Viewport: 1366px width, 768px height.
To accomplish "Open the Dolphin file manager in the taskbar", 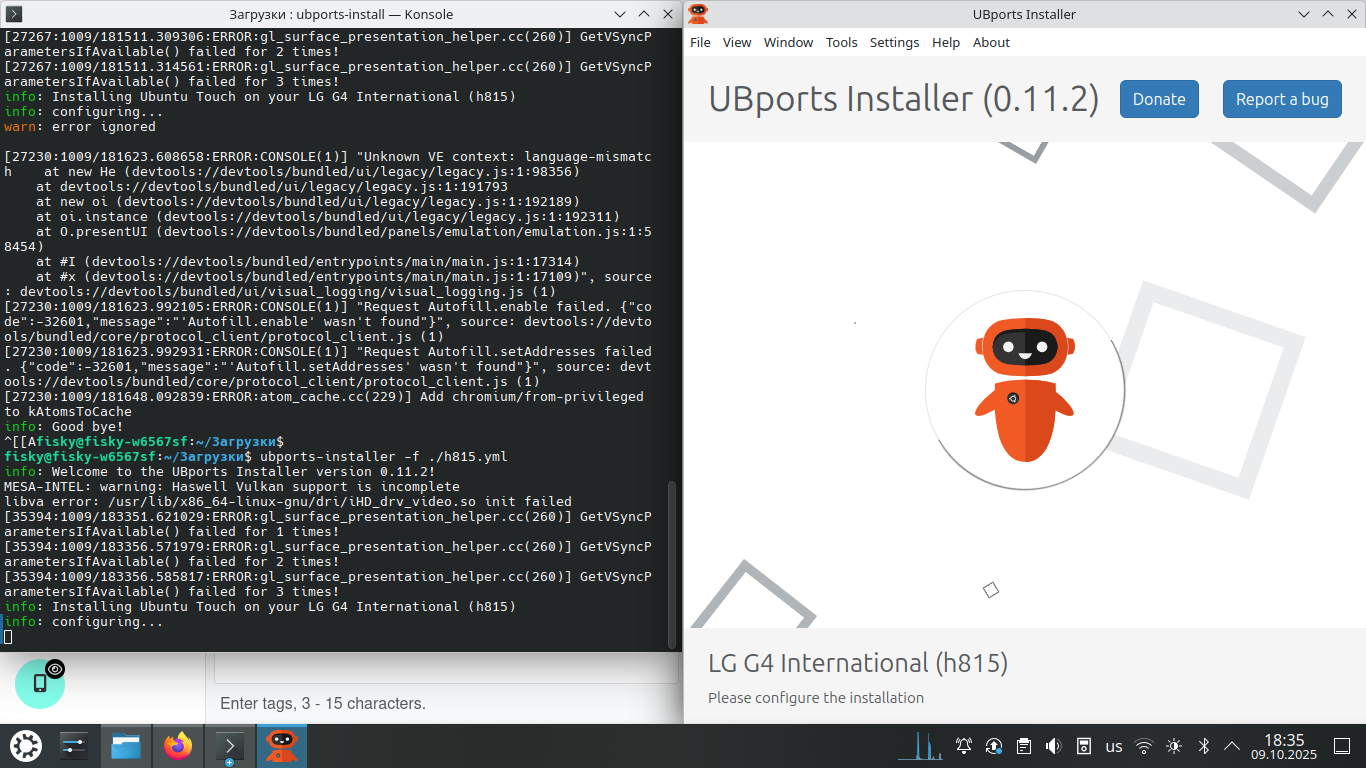I will pyautogui.click(x=126, y=746).
